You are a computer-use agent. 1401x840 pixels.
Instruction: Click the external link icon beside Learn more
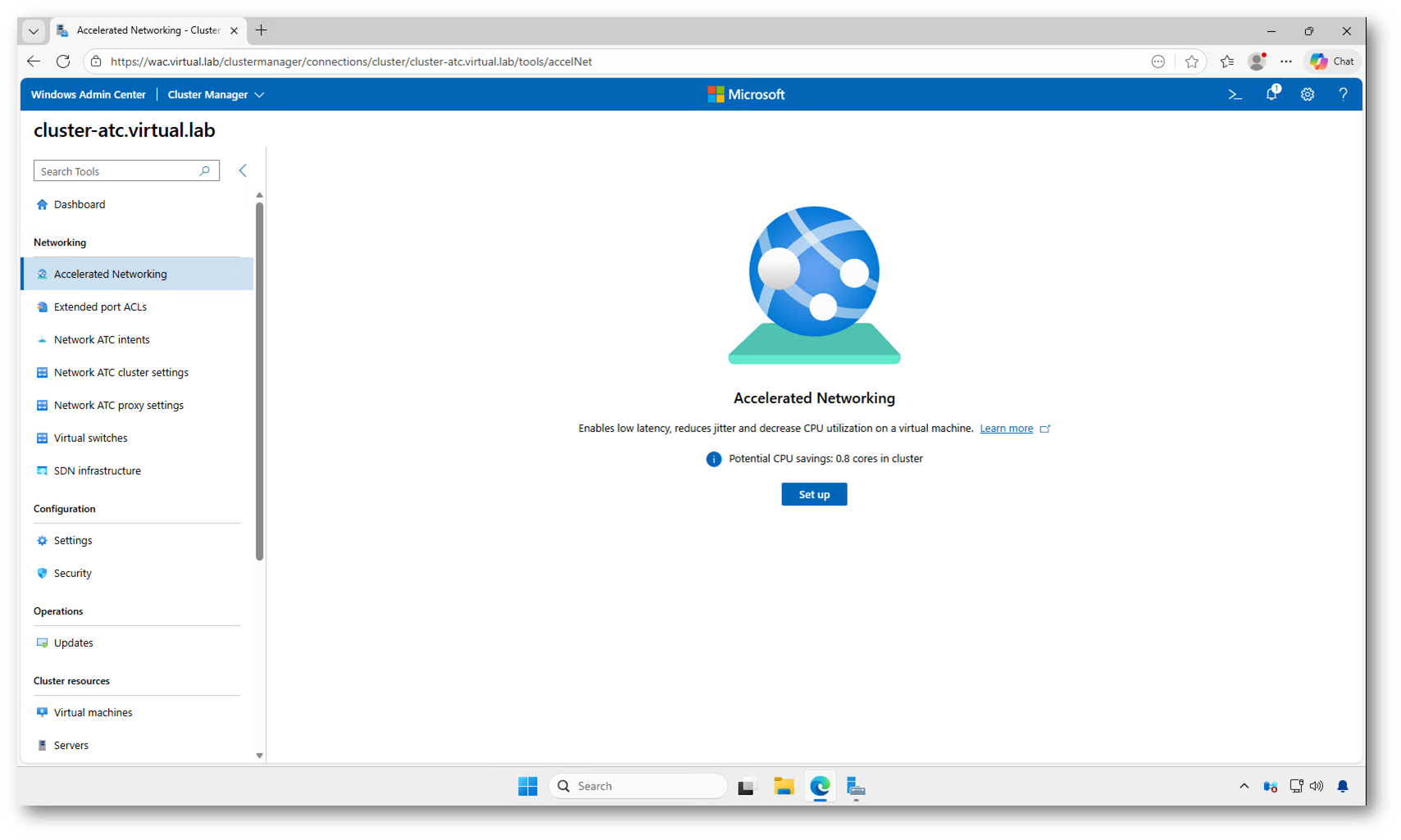point(1045,429)
